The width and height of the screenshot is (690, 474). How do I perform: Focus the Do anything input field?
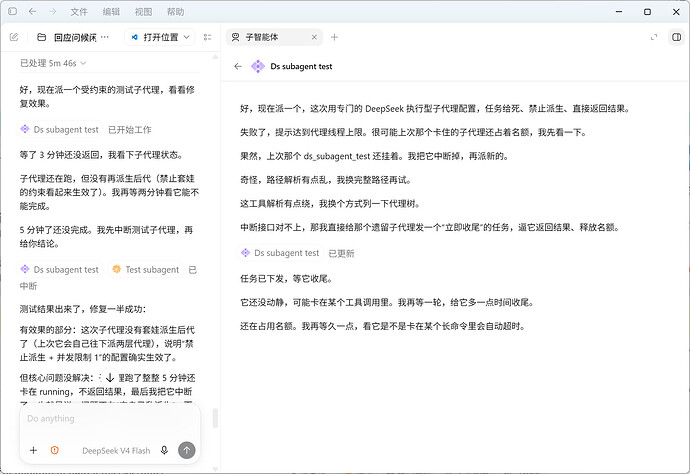(110, 419)
